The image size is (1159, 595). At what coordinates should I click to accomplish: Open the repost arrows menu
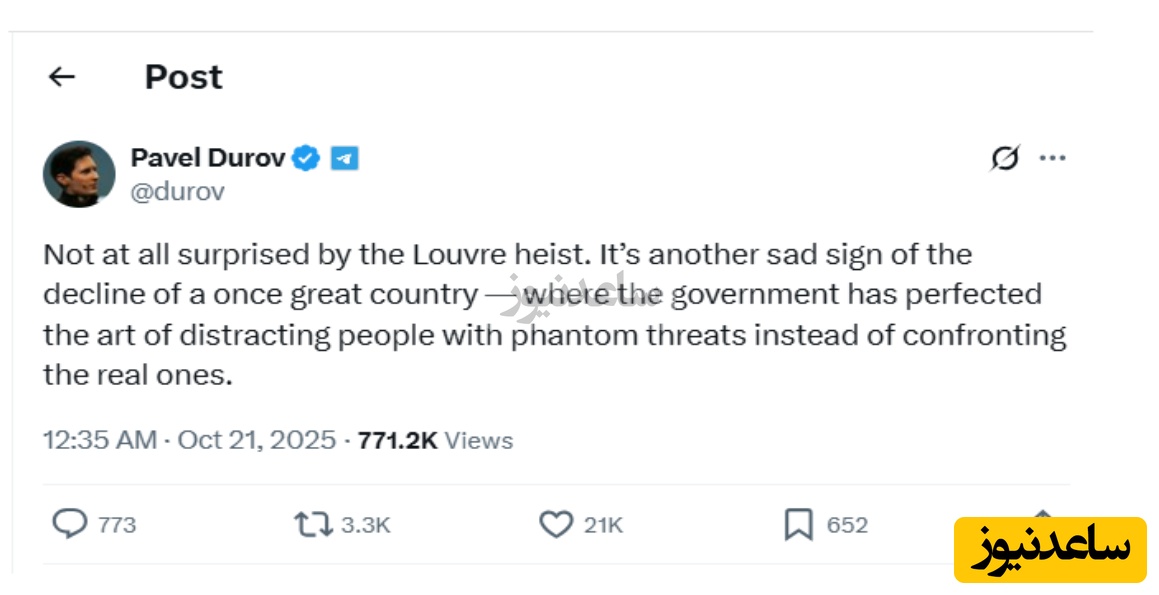pos(313,524)
